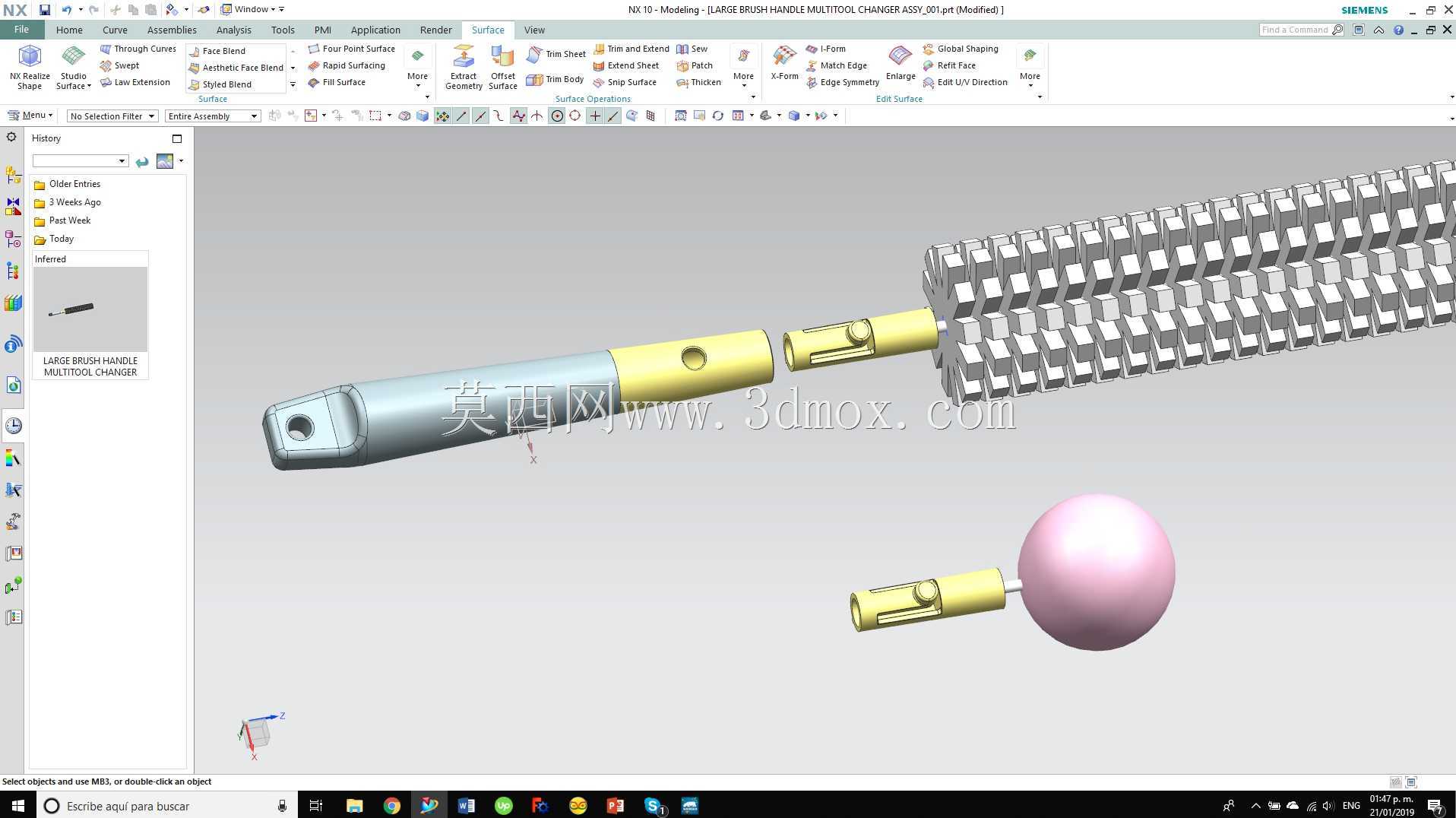Click Rapid Surfacing button
Viewport: 1456px width, 818px height.
tap(347, 65)
